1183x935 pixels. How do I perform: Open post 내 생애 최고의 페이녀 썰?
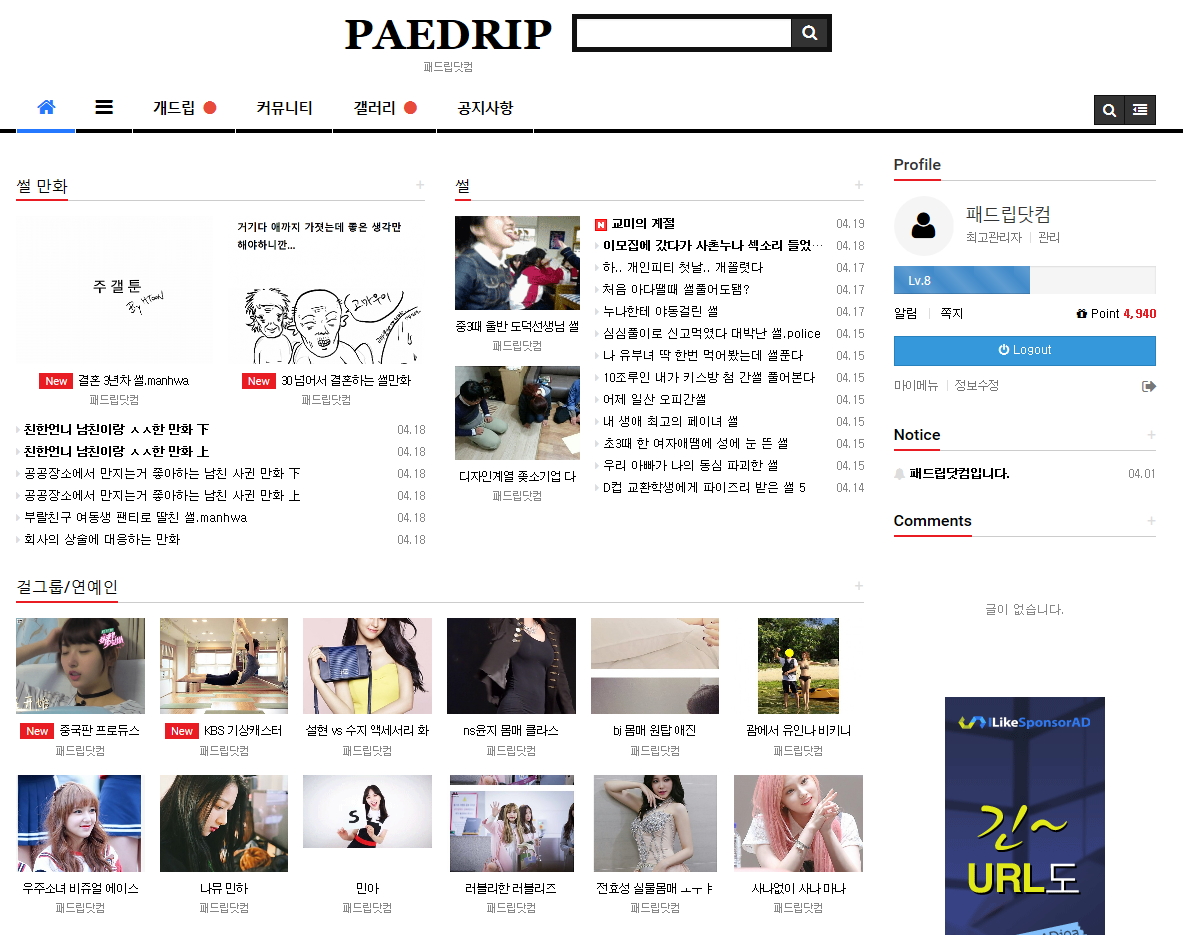671,422
